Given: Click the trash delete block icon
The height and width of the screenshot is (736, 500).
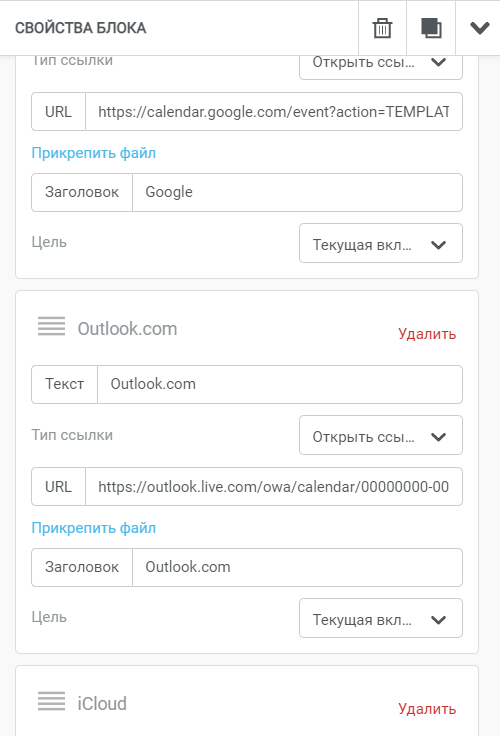Looking at the screenshot, I should tap(382, 28).
